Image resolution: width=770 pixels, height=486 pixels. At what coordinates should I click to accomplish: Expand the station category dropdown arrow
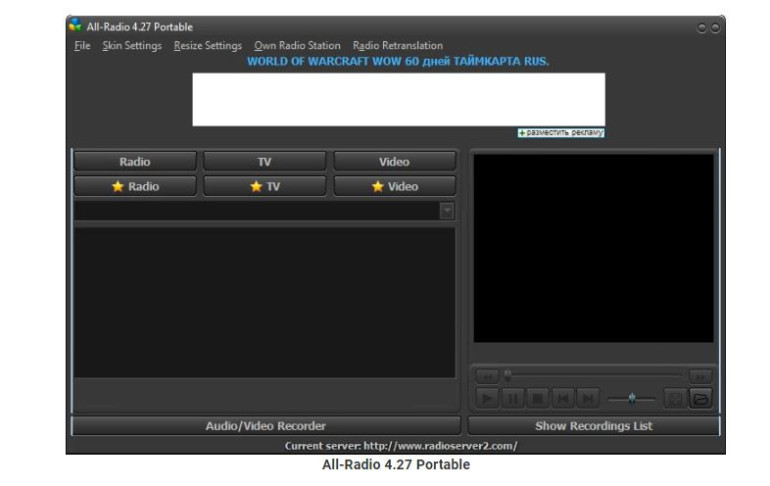[447, 211]
